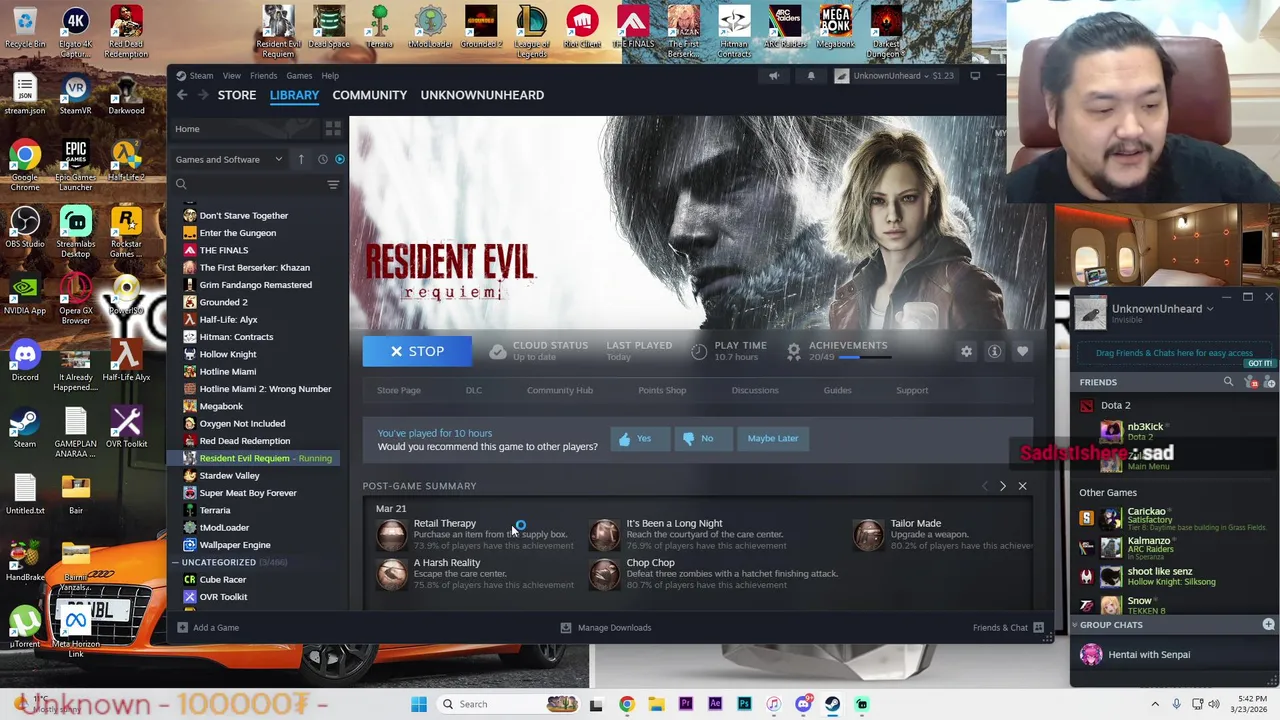
Task: Open friends list status dropdown chevron
Action: point(1210,309)
